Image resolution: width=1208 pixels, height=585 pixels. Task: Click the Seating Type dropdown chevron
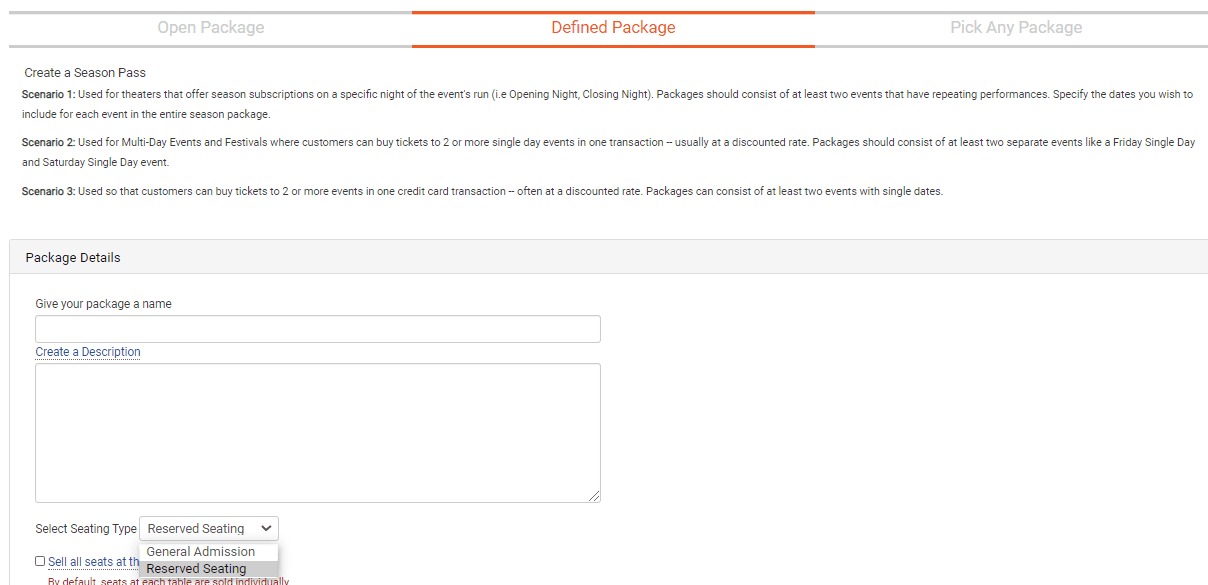point(266,528)
